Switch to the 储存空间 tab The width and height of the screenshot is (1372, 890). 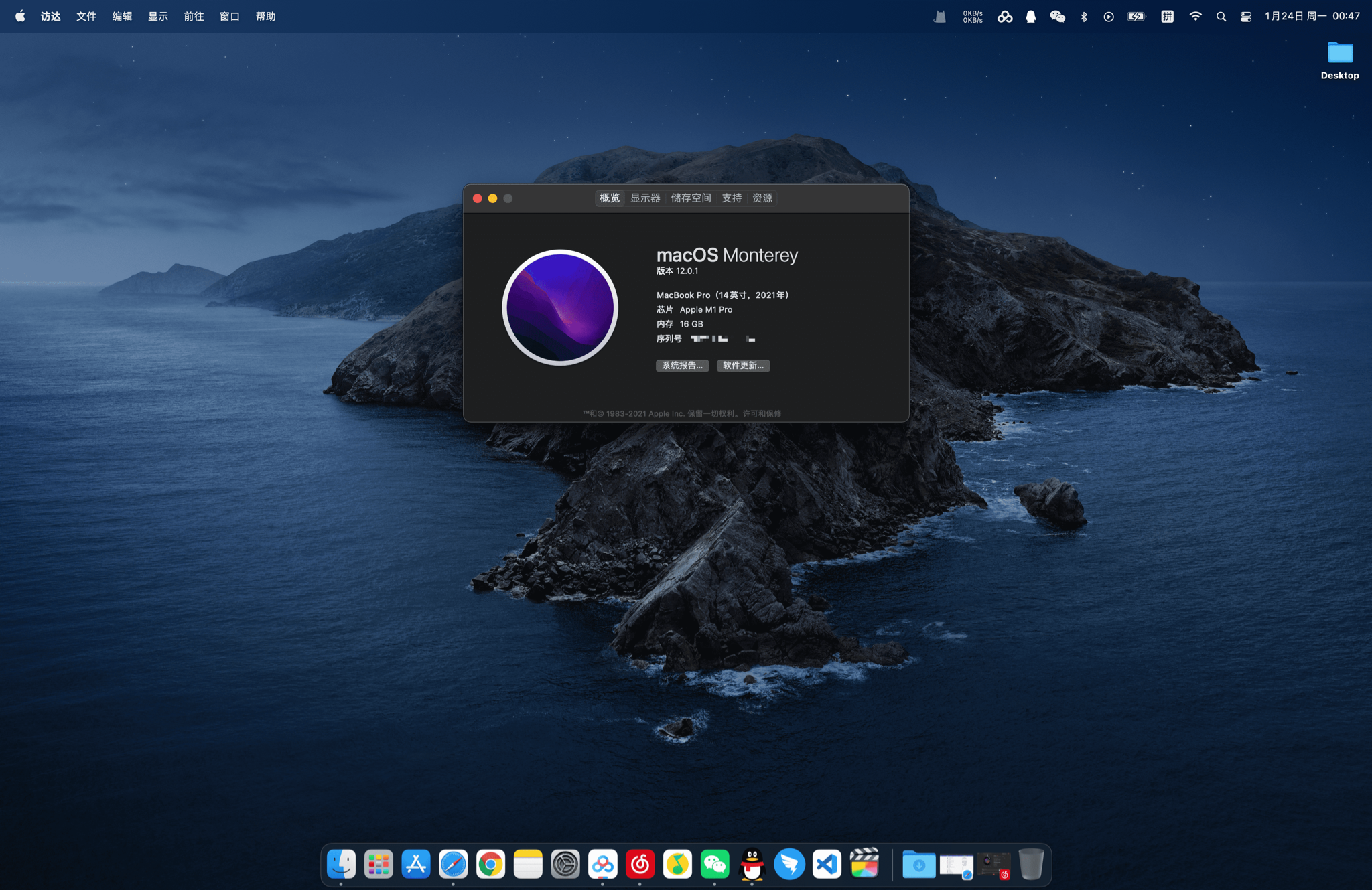(x=691, y=198)
